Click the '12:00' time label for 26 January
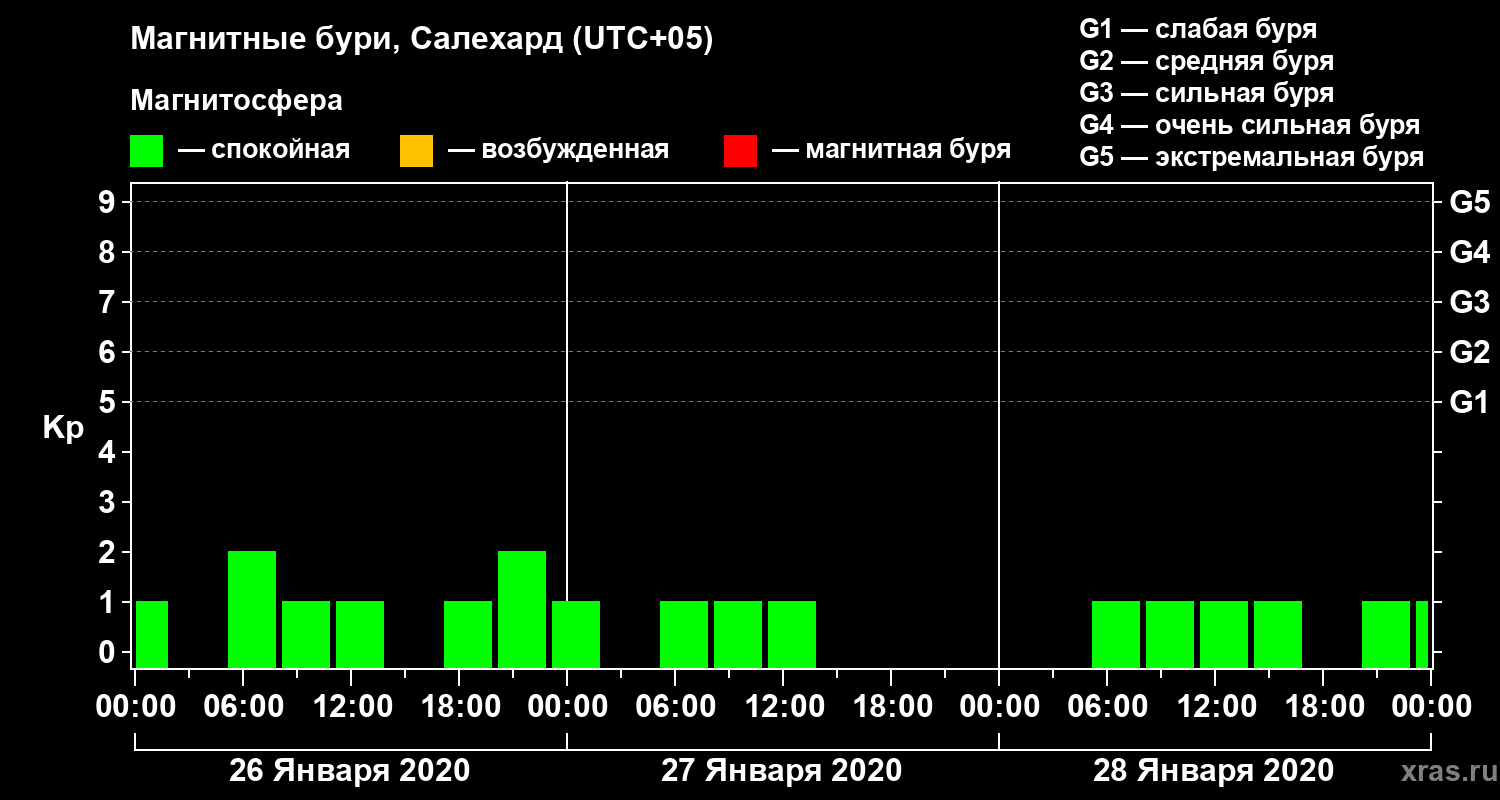The image size is (1500, 800). coord(351,706)
